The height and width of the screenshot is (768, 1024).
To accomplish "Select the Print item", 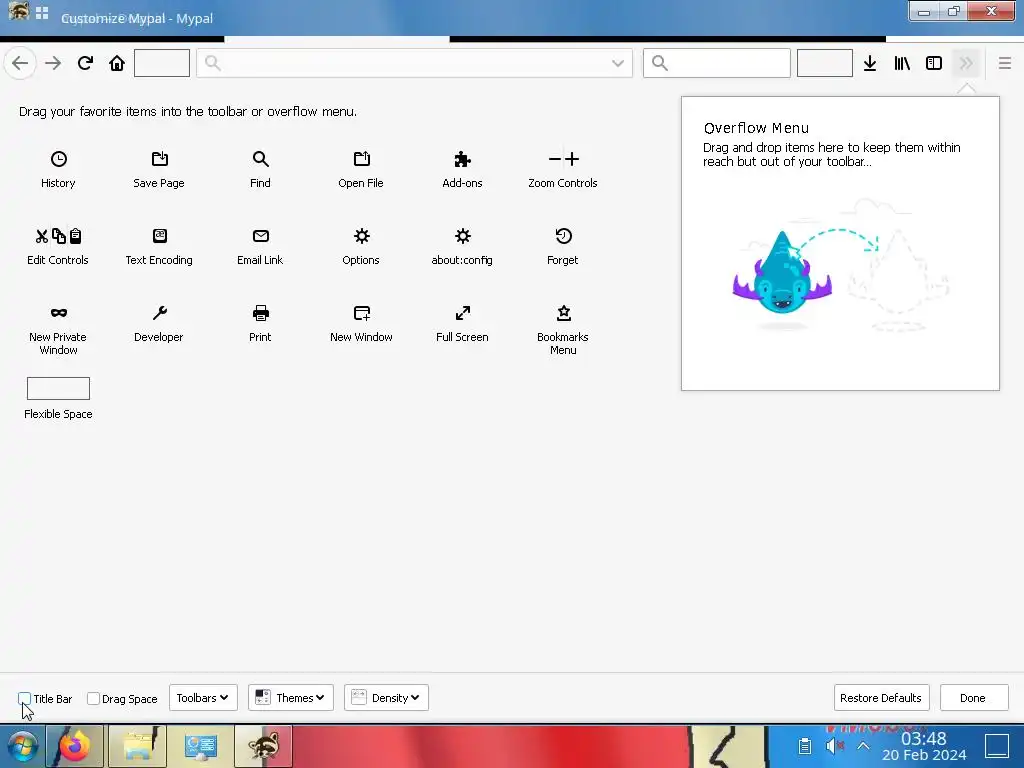I will (x=260, y=323).
